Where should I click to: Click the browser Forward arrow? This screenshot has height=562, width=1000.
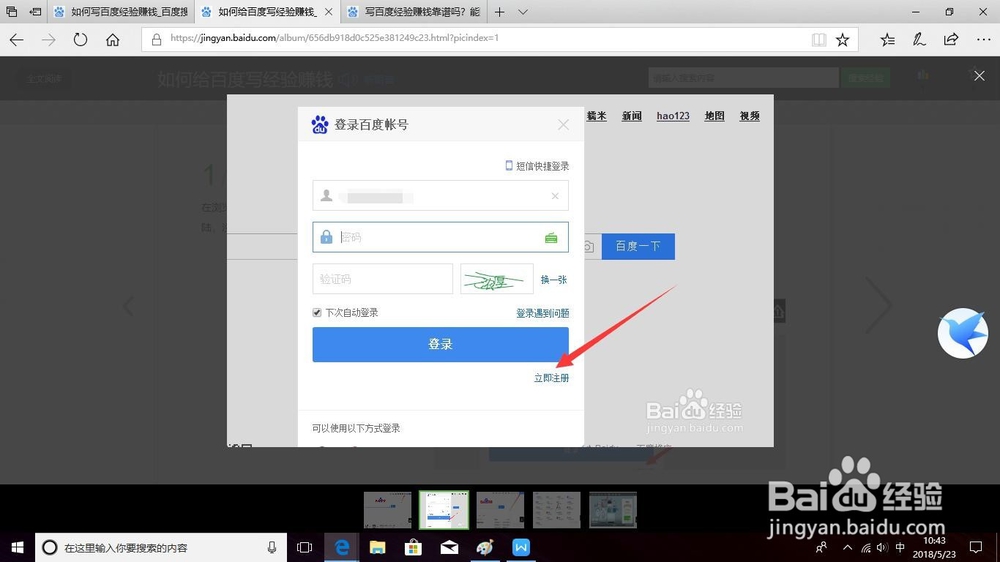coord(48,40)
